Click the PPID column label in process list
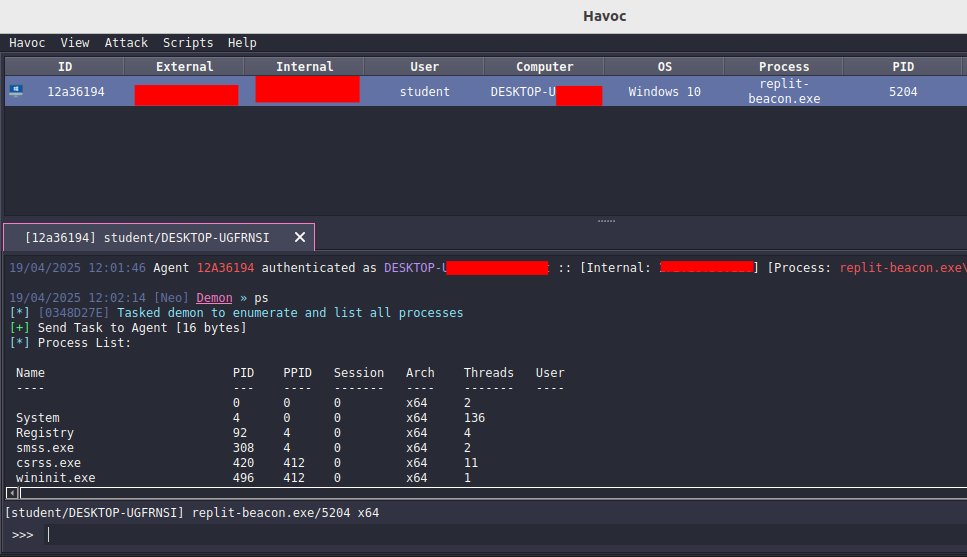The width and height of the screenshot is (967, 557). (297, 373)
